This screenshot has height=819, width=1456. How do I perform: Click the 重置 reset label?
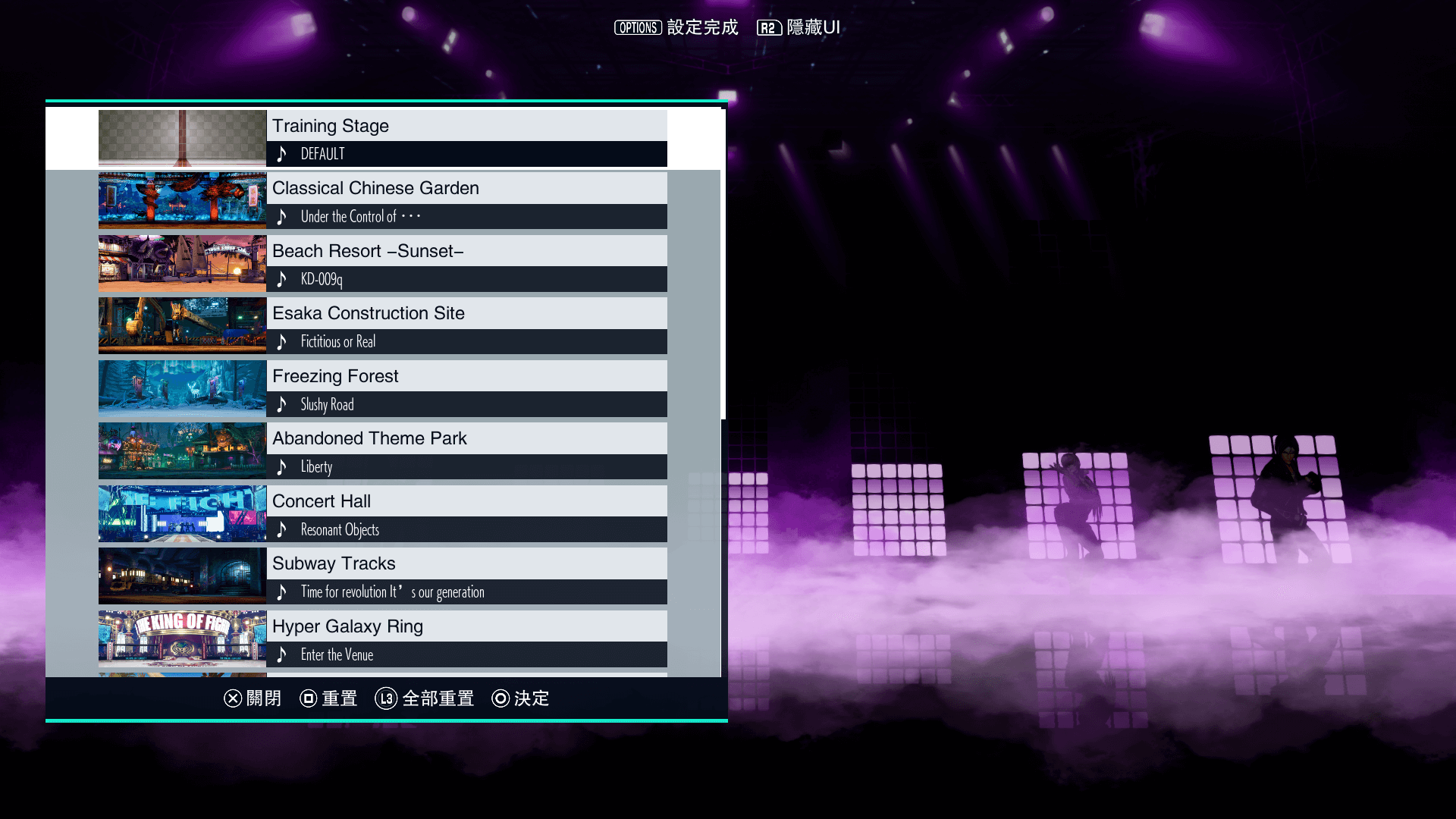pos(340,698)
